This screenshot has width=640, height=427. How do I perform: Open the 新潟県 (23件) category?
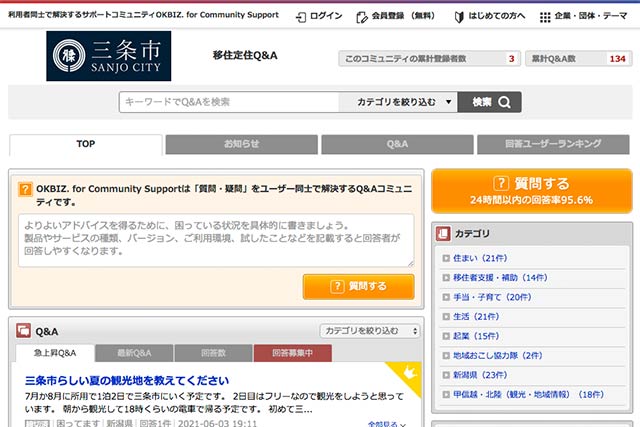480,375
